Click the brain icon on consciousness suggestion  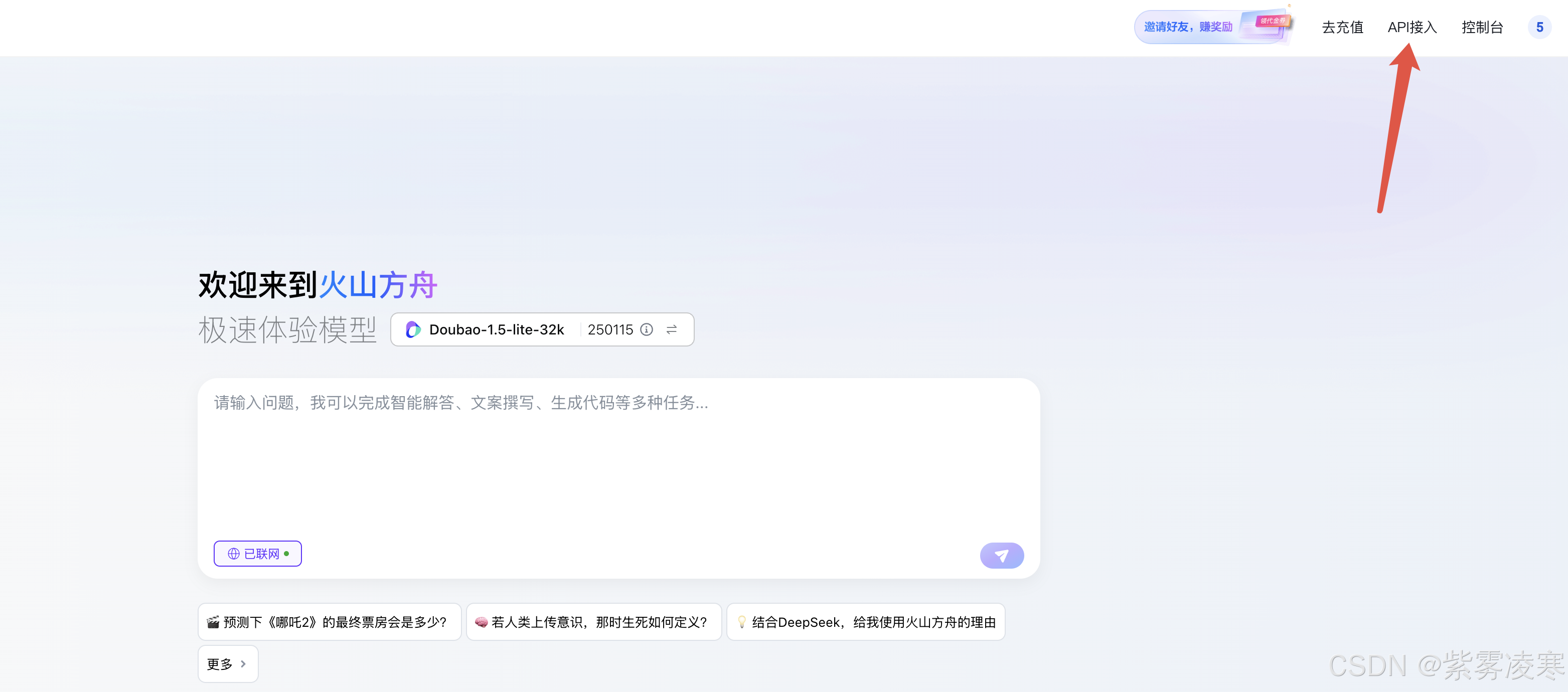point(481,622)
